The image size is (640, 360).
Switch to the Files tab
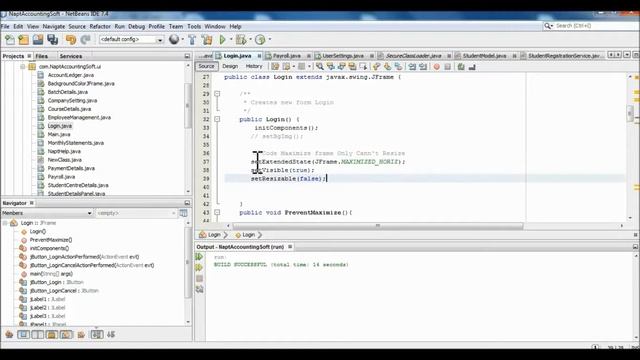click(x=41, y=56)
